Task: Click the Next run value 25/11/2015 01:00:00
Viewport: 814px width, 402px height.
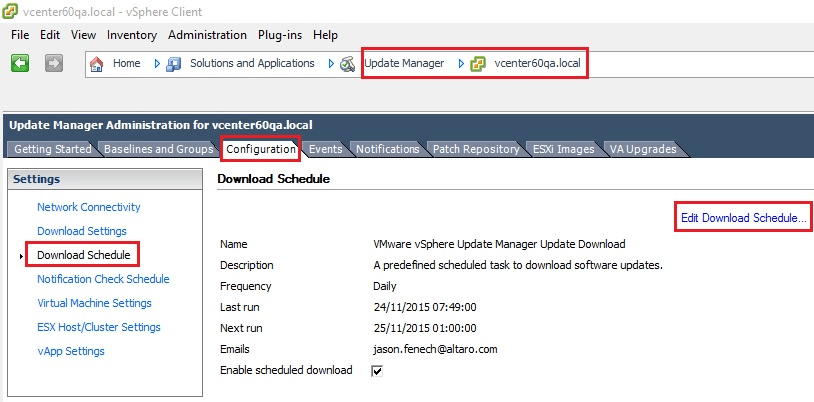Action: pos(425,328)
